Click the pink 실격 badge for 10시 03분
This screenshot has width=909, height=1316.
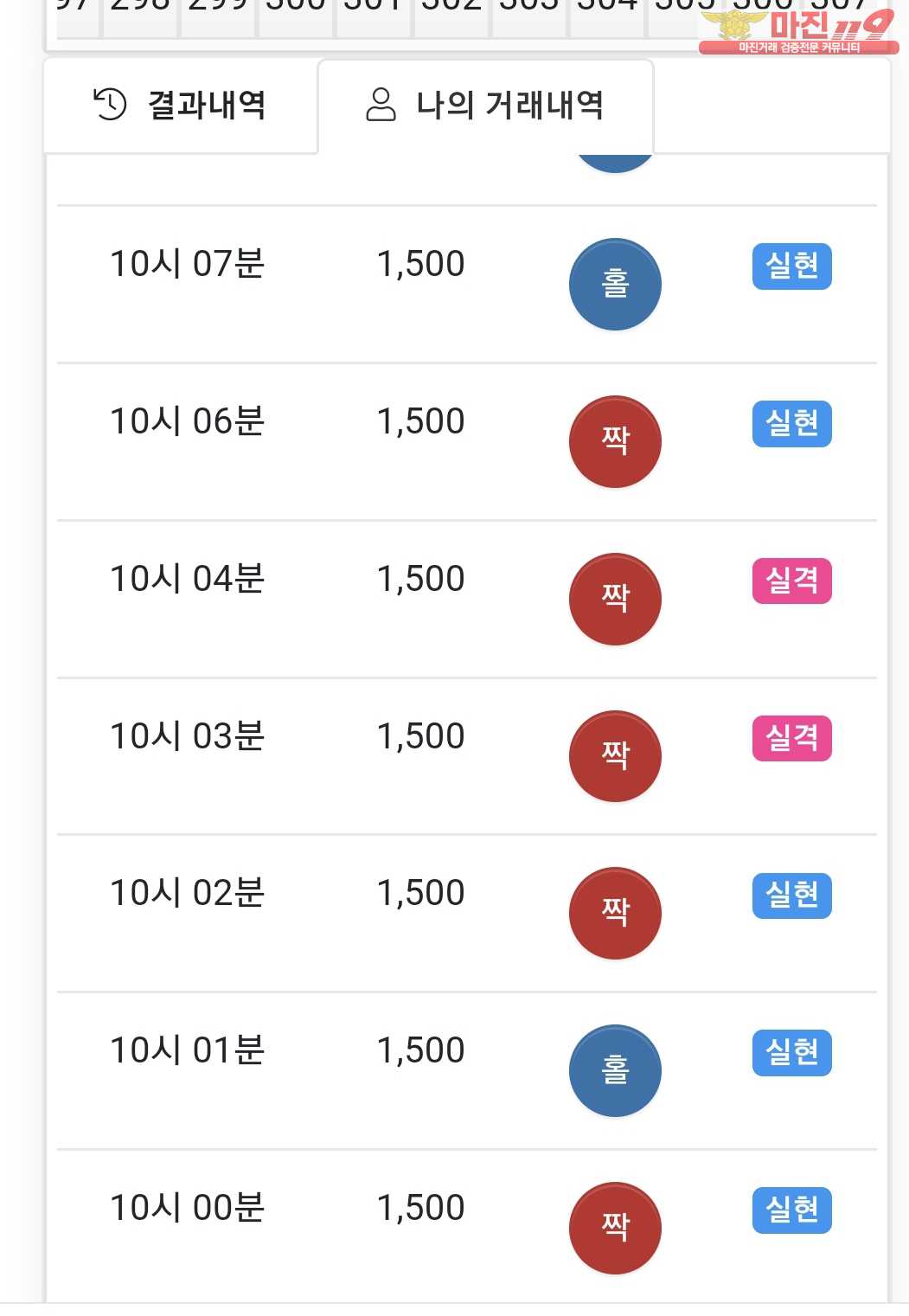tap(791, 738)
